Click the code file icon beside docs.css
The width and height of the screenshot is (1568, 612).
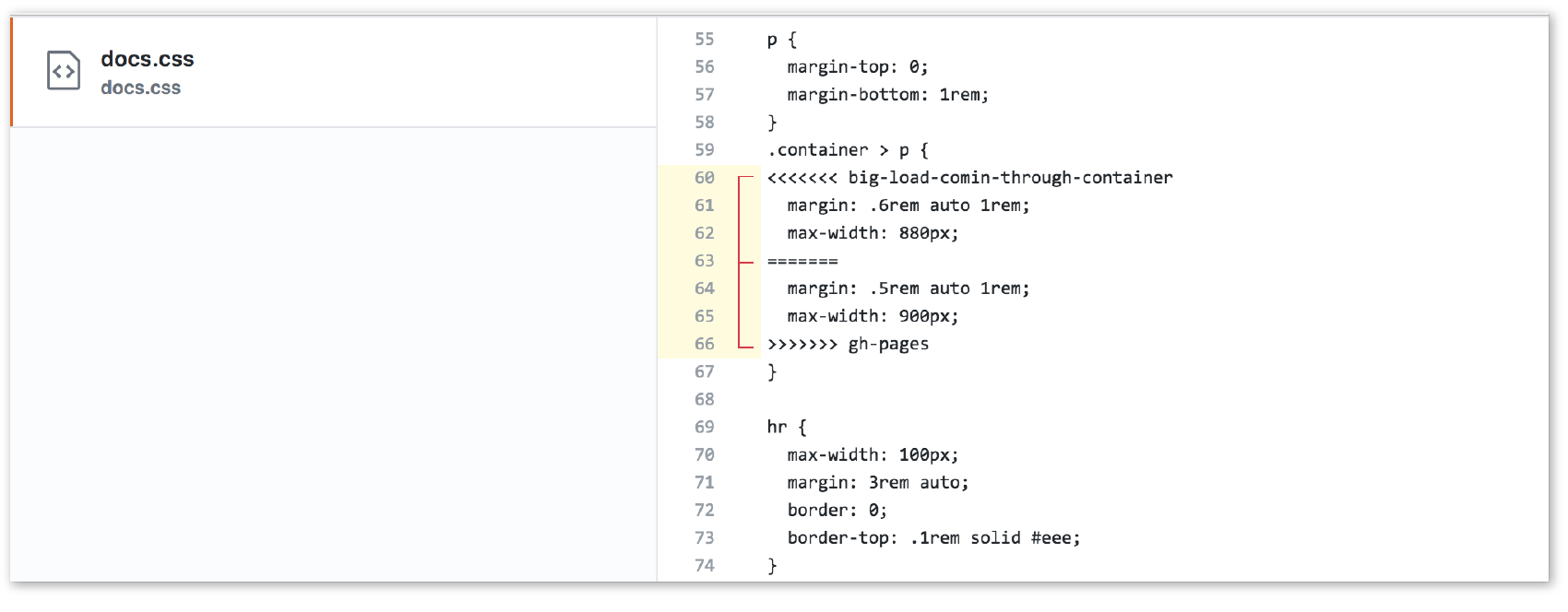64,71
